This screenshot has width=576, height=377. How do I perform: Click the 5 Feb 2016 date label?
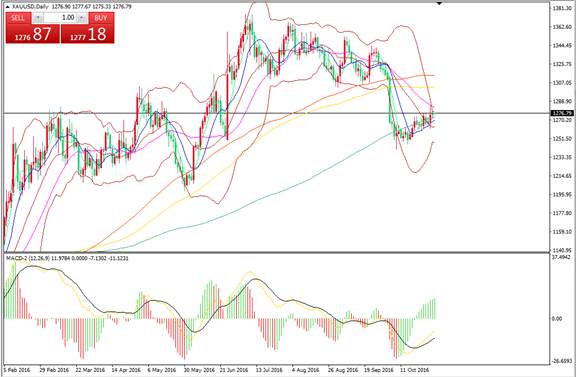coord(18,369)
